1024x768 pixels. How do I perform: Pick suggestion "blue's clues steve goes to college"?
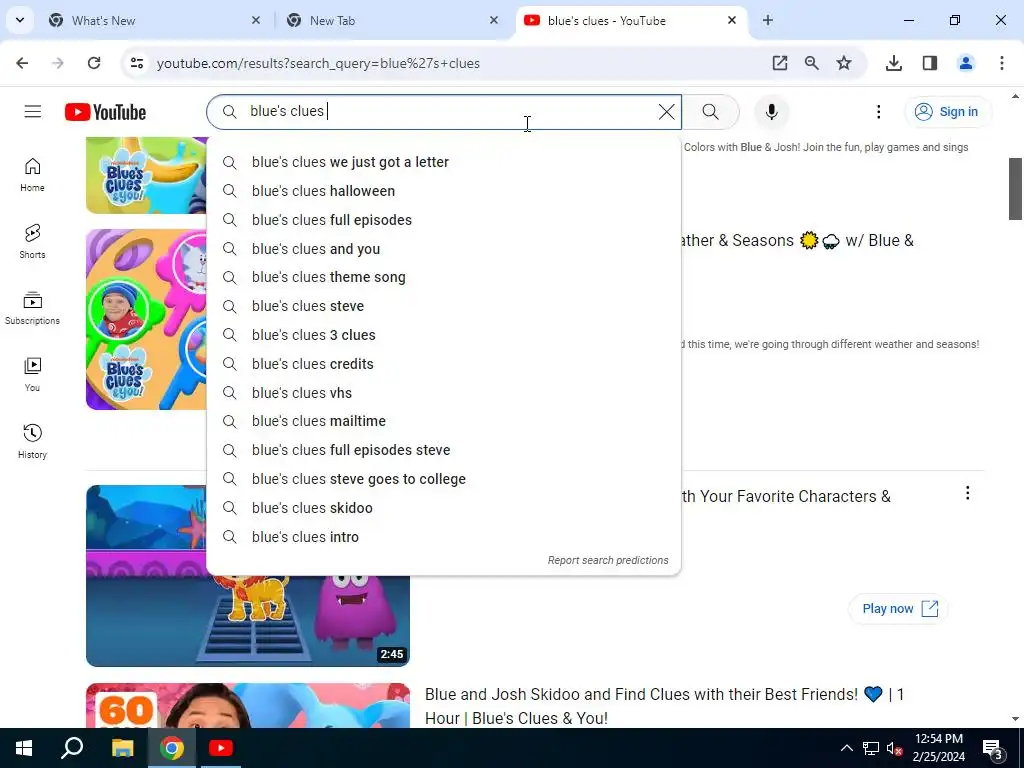coord(444,479)
